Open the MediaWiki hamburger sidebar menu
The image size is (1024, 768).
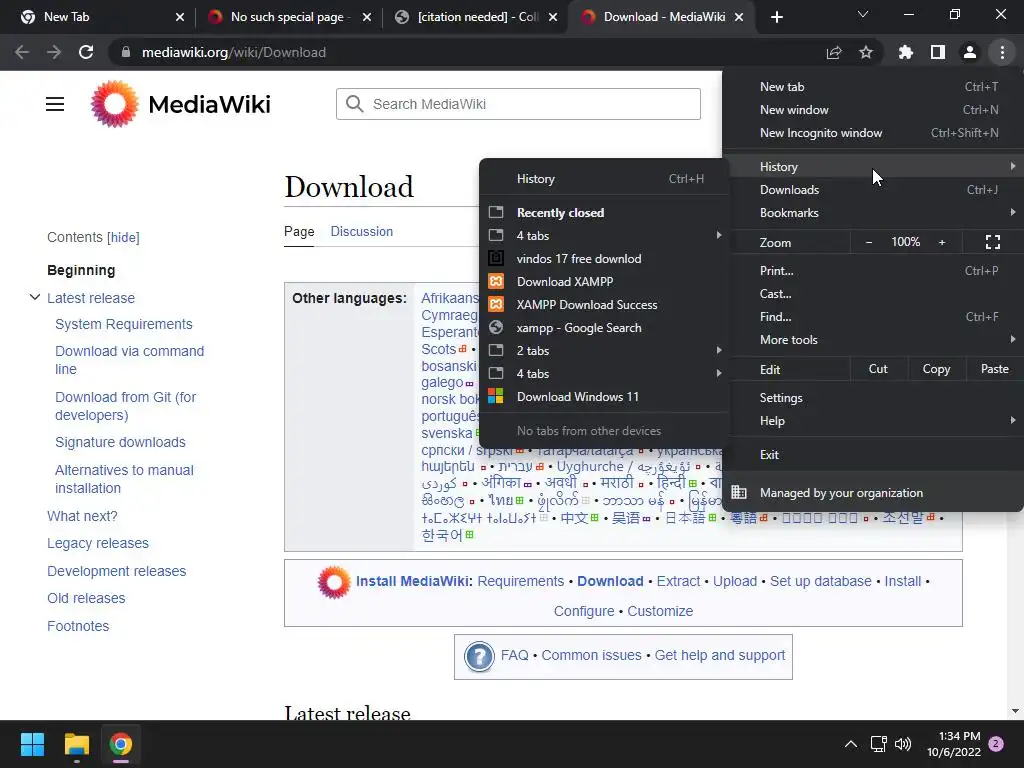click(55, 104)
